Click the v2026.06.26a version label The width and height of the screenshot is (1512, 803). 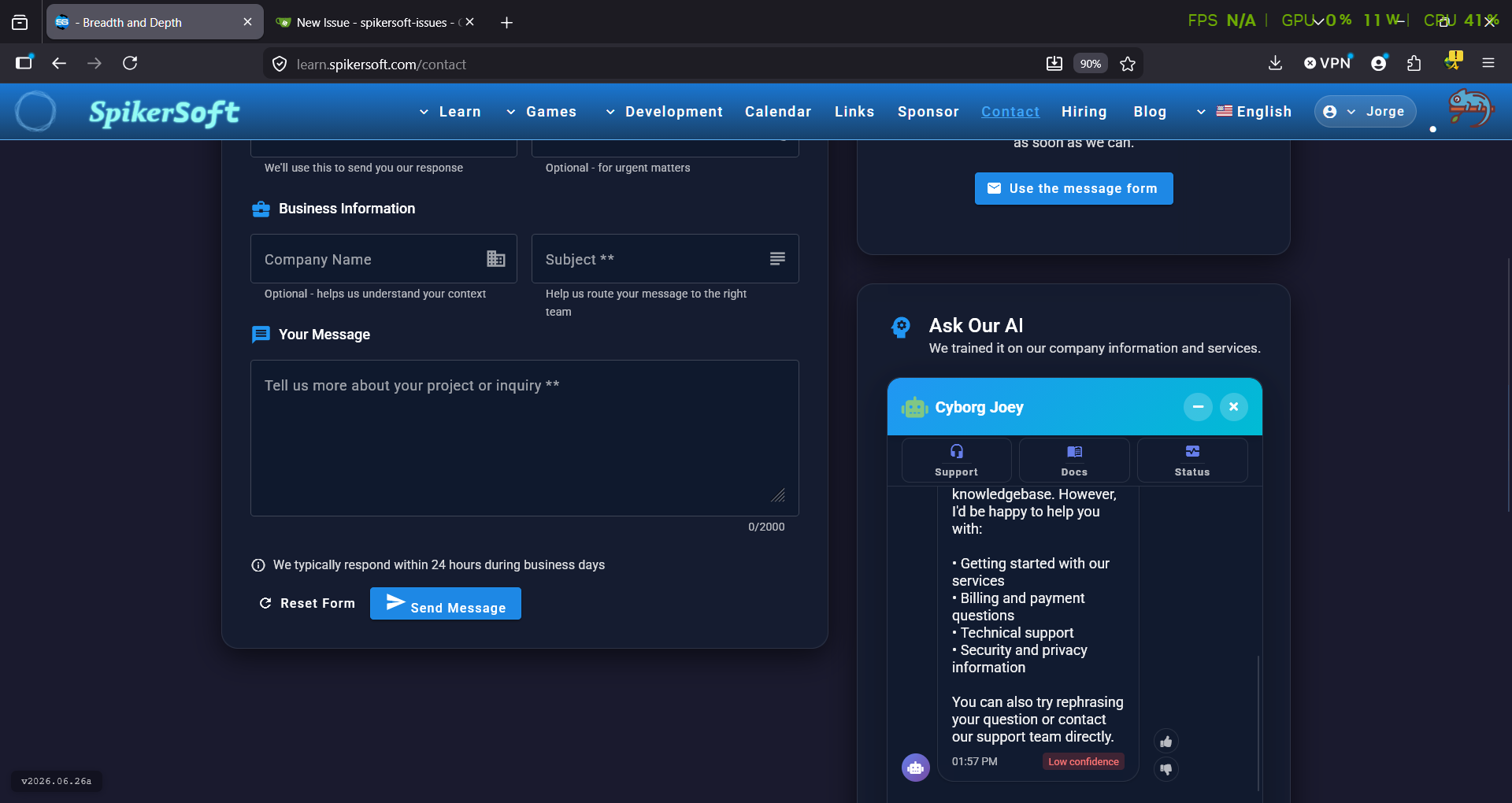(x=57, y=781)
